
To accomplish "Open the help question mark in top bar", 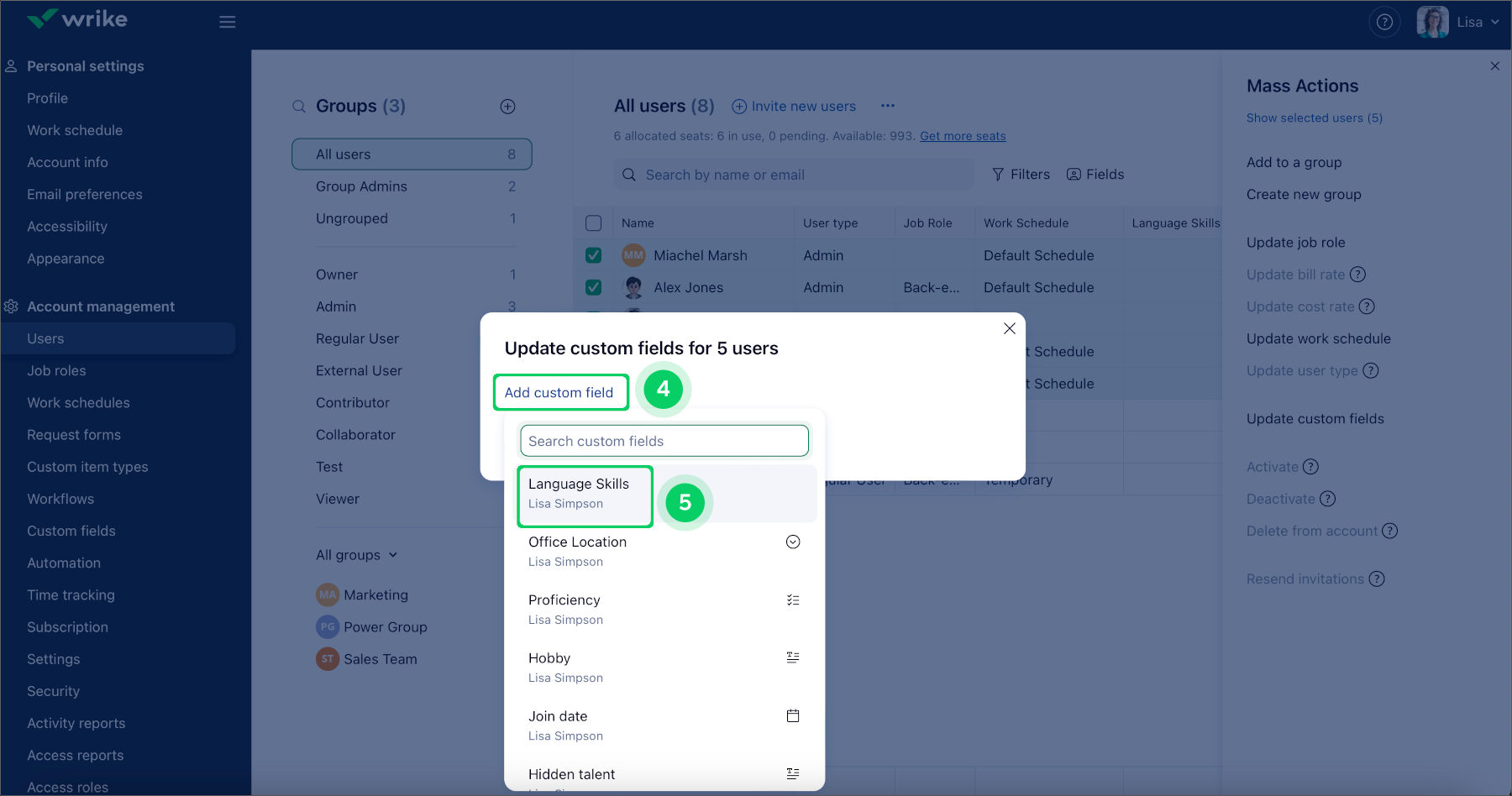I will [x=1384, y=21].
